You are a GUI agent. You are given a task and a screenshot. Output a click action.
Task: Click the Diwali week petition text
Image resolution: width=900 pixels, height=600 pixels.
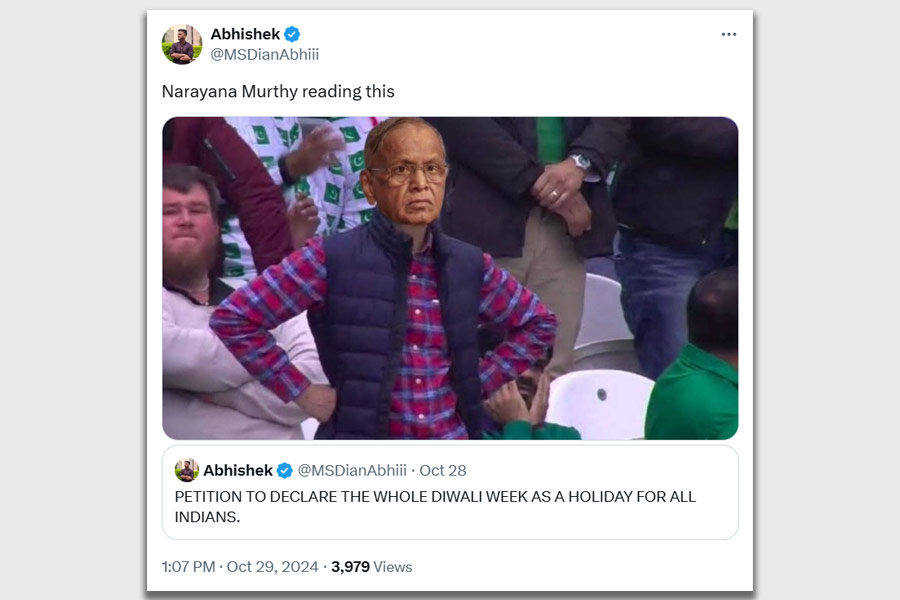(435, 507)
